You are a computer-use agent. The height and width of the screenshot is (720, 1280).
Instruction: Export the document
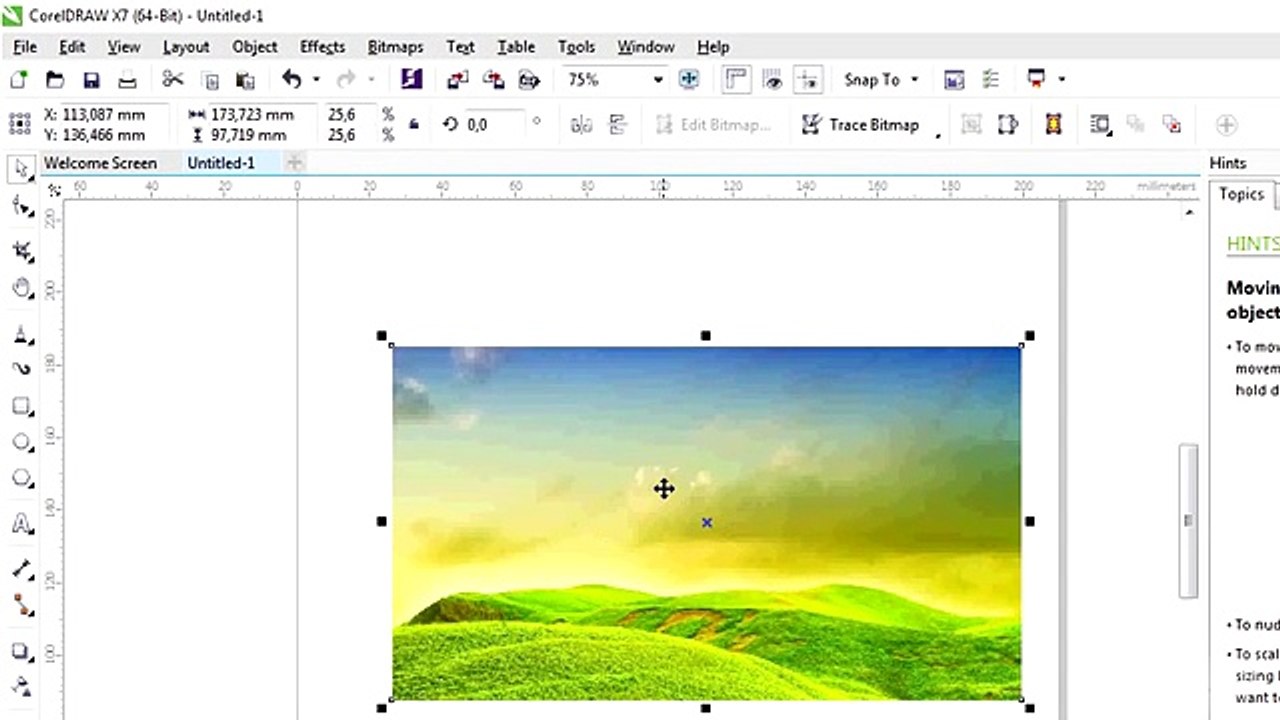pos(493,80)
